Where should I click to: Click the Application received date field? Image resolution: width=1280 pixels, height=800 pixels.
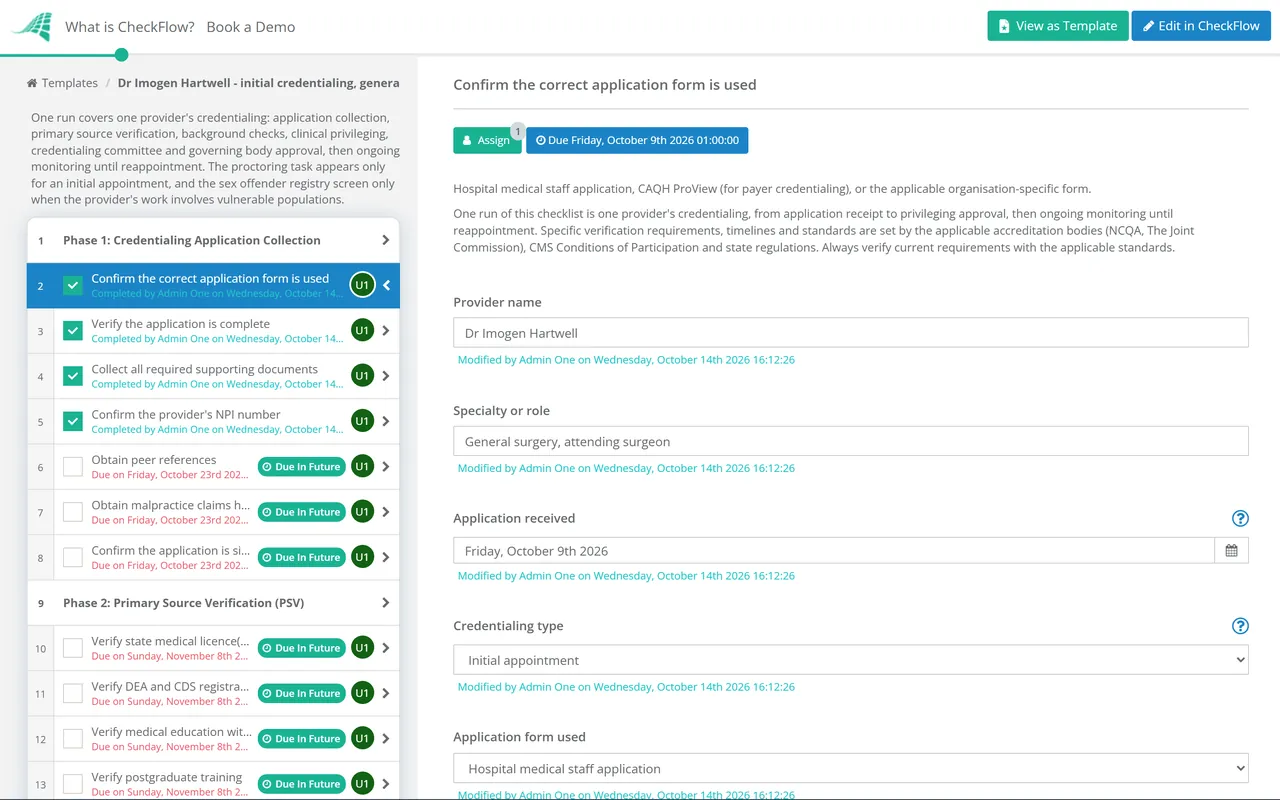click(834, 551)
